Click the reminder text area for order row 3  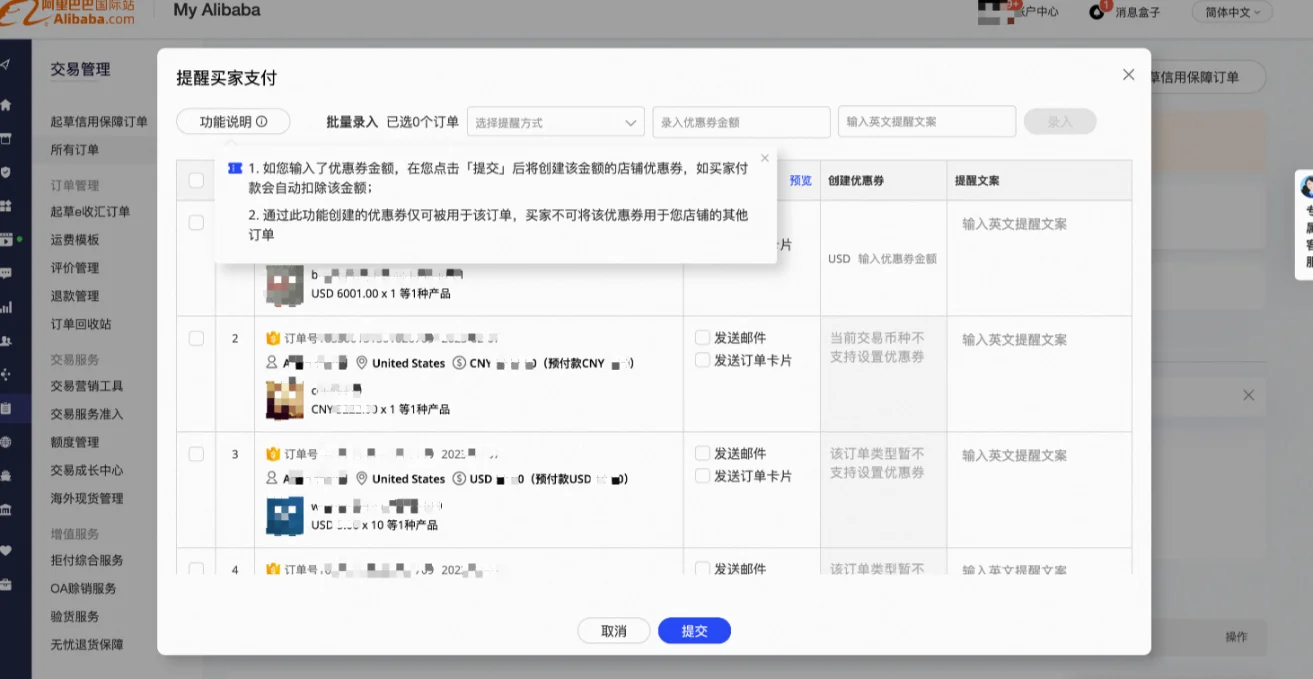pos(1039,490)
